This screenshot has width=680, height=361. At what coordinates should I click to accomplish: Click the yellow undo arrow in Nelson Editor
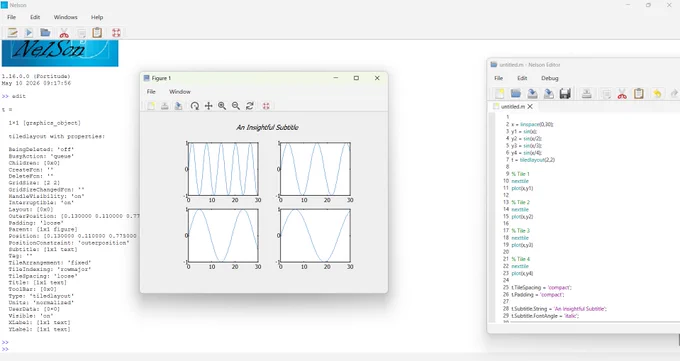pos(657,93)
